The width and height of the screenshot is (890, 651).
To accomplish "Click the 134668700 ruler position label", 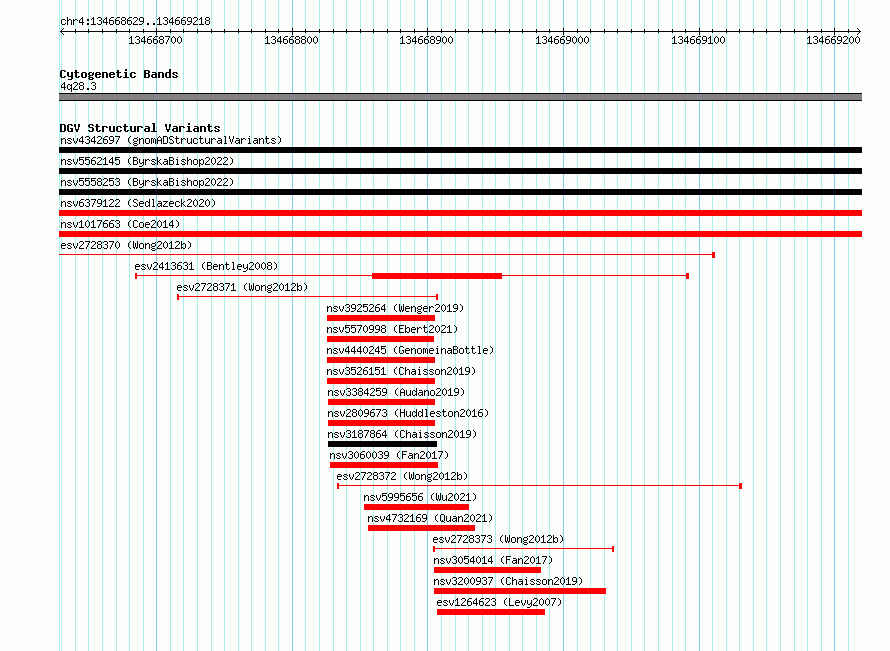I will 156,40.
